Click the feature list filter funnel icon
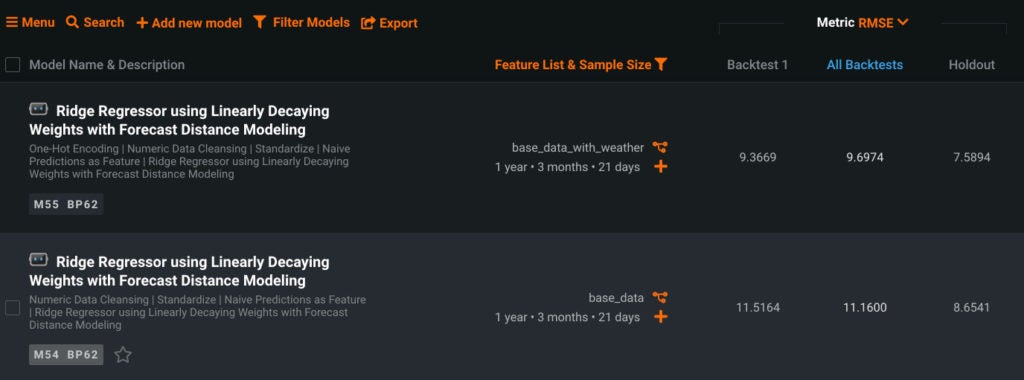The image size is (1024, 380). pos(661,64)
